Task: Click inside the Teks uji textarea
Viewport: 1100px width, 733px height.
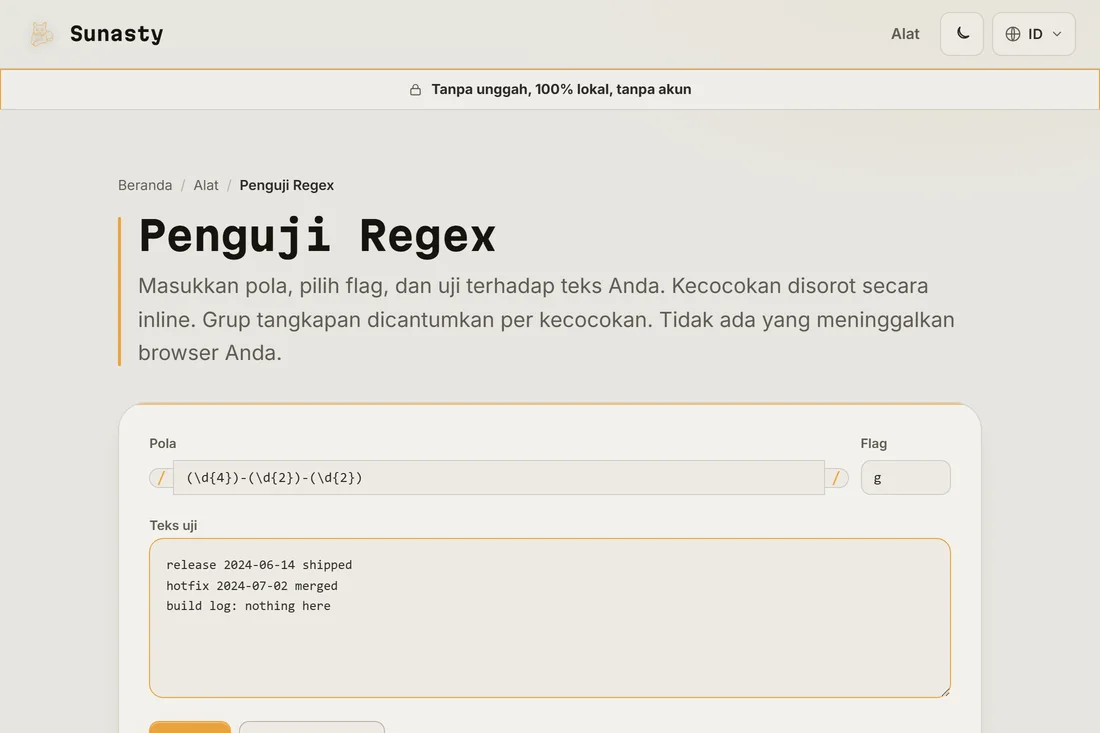Action: click(x=549, y=618)
